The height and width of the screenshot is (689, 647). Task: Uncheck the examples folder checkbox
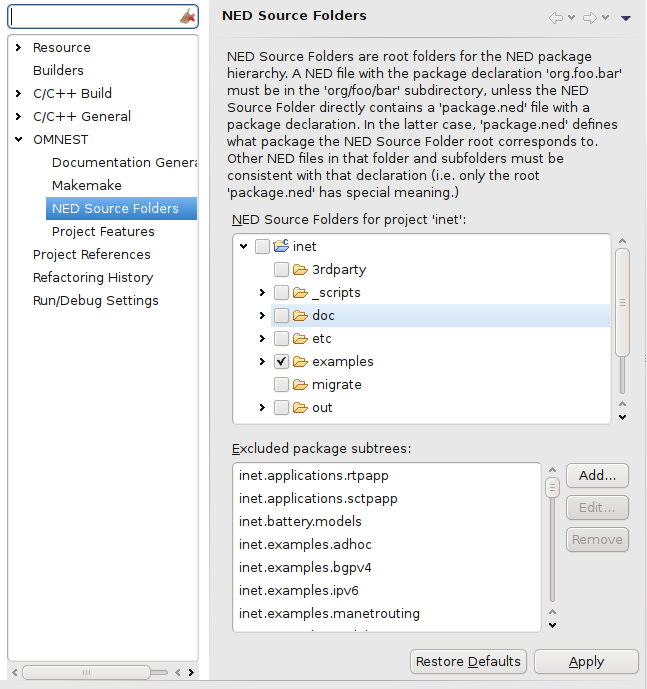pyautogui.click(x=281, y=361)
